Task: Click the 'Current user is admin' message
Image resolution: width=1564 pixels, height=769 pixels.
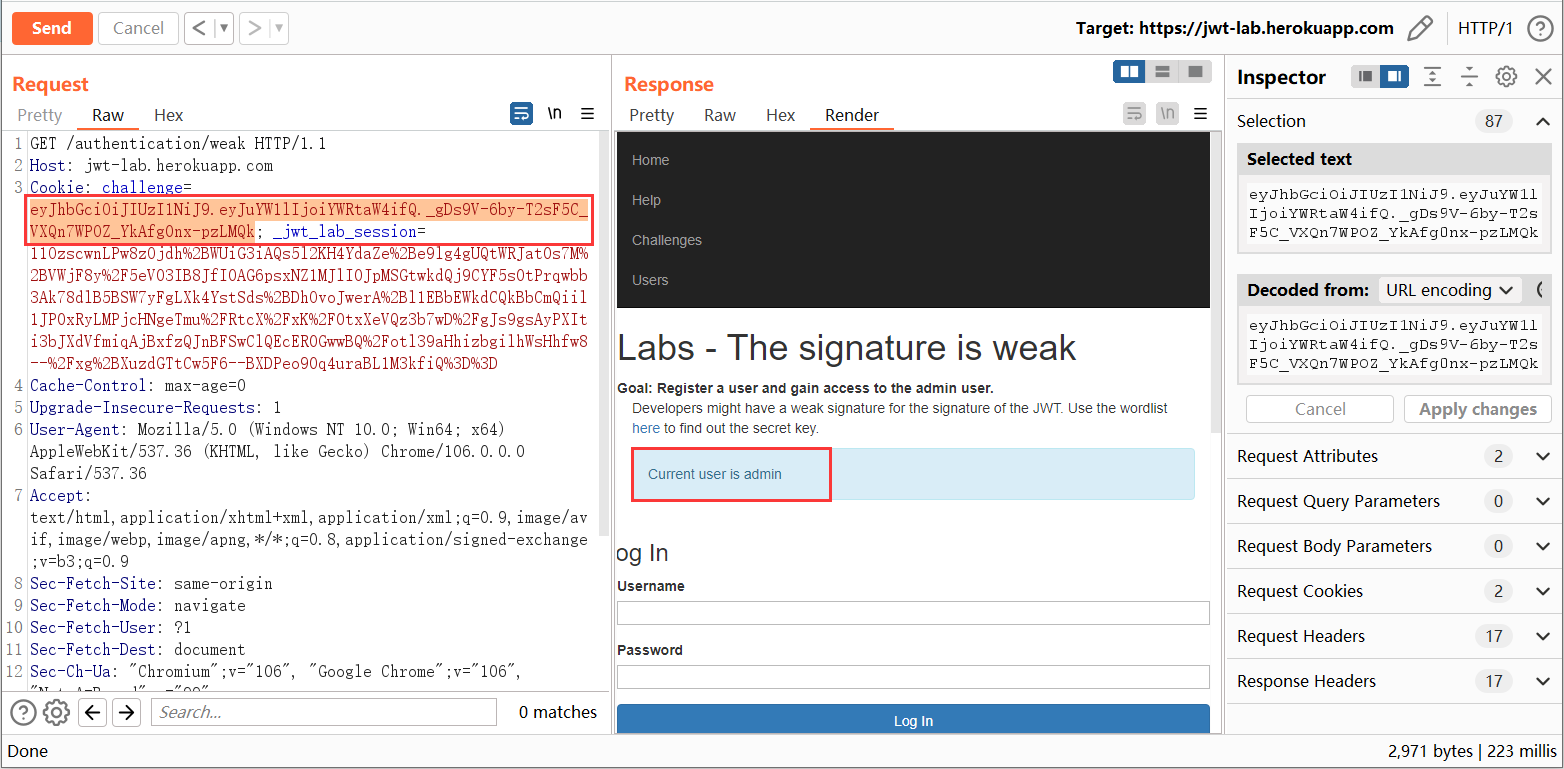Action: tap(715, 474)
